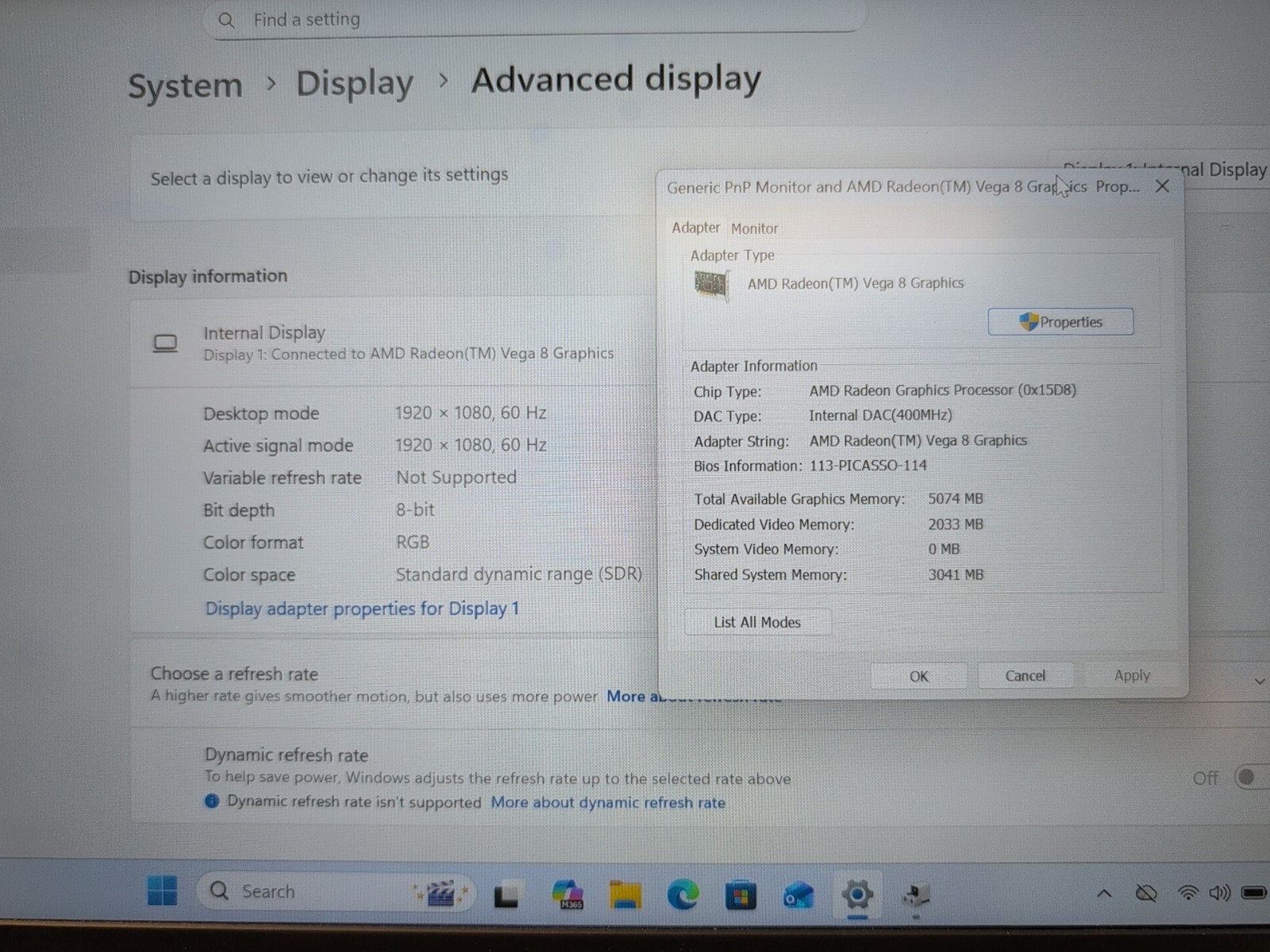
Task: Select Bios Information 113-PICASSO-114 text
Action: [868, 466]
